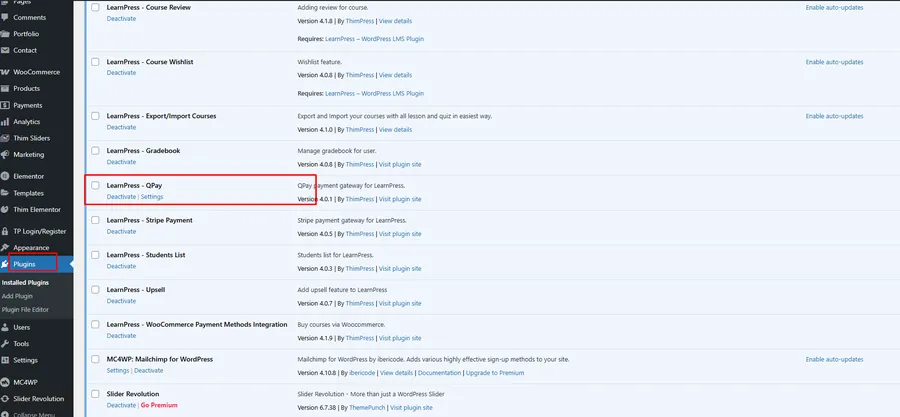The width and height of the screenshot is (900, 417).
Task: Open Plugin File Editor submenu
Action: click(25, 310)
